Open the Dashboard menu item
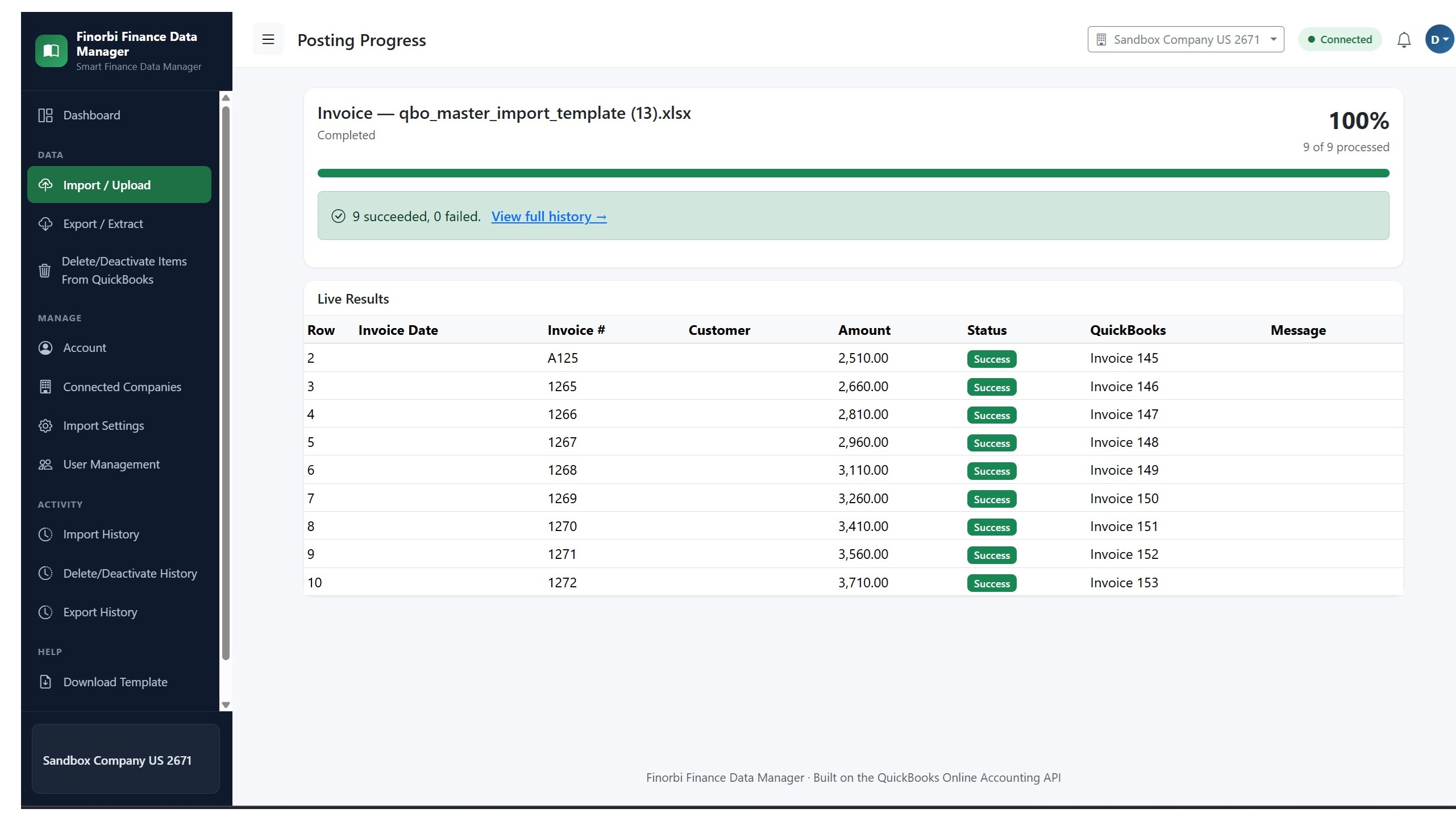The height and width of the screenshot is (821, 1456). pos(119,115)
